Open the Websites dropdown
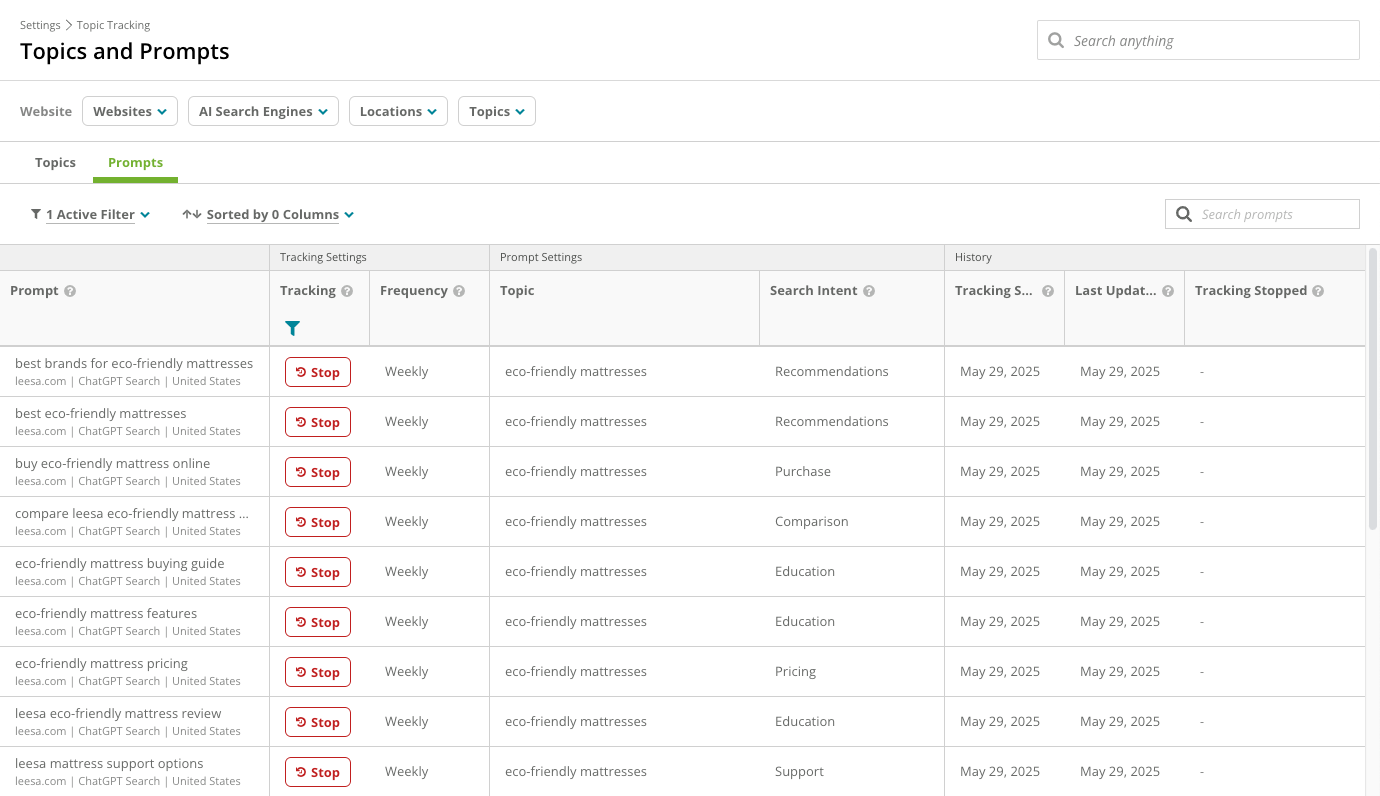 (x=130, y=111)
